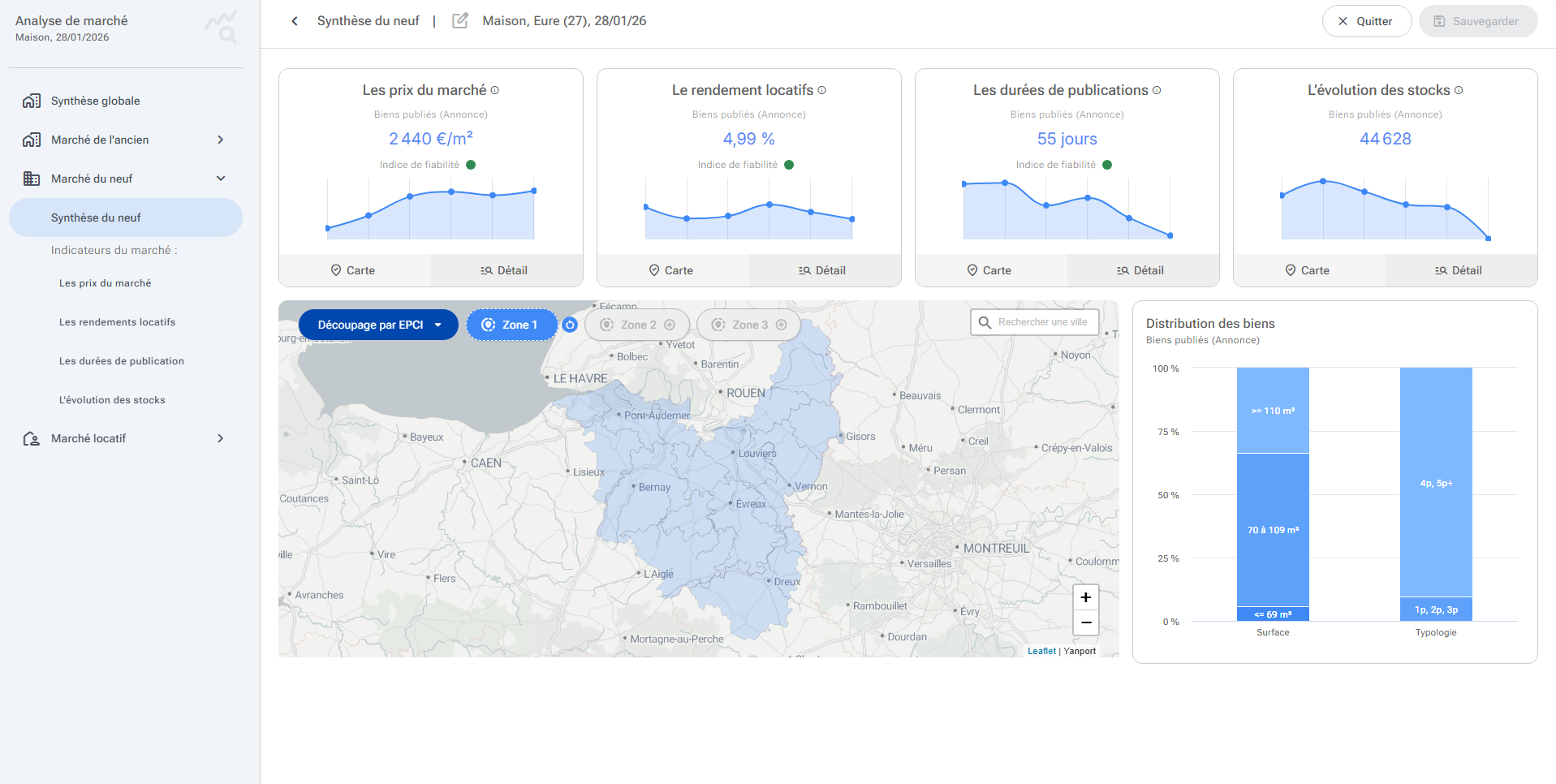Collapse the Marché du neuf chevron
The height and width of the screenshot is (784, 1556).
tap(221, 179)
